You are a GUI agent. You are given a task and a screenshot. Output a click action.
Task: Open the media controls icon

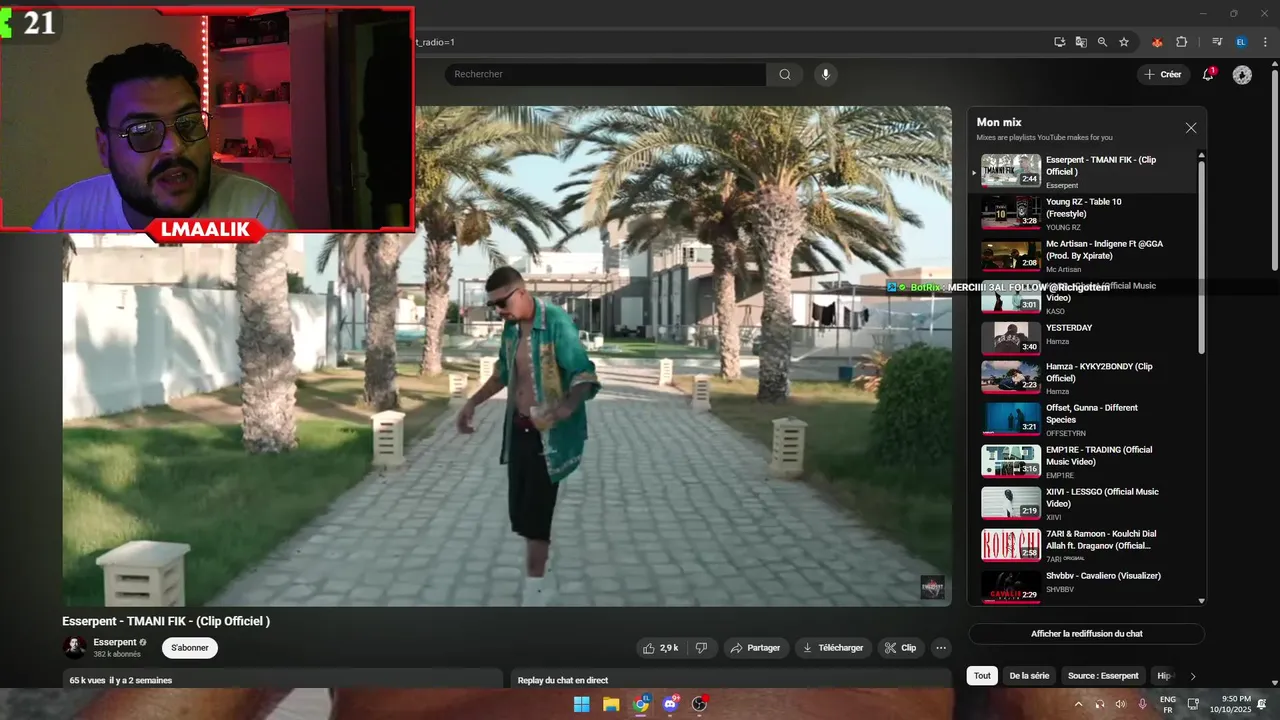click(1217, 42)
